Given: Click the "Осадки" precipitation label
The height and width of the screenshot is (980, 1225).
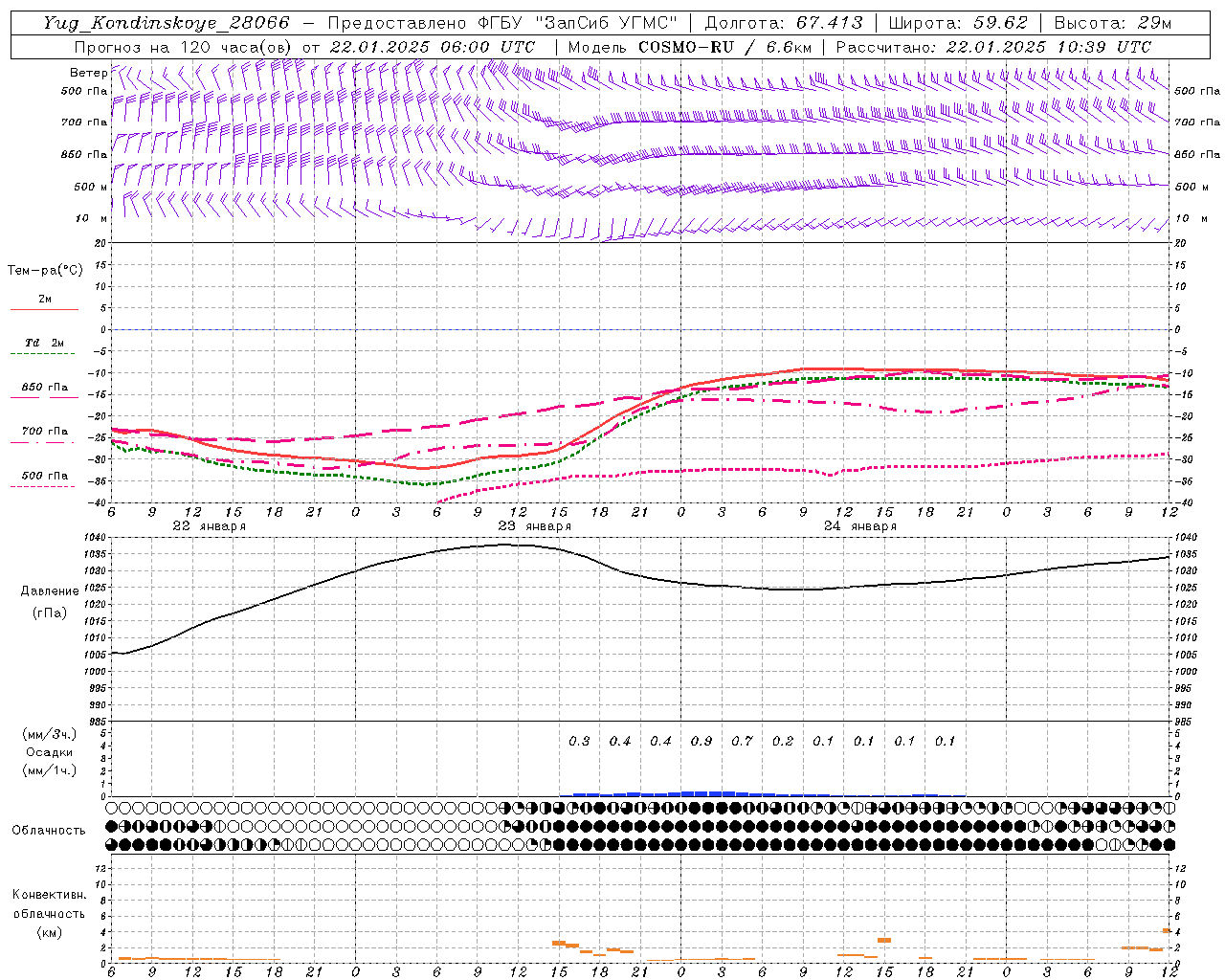Looking at the screenshot, I should click(50, 752).
